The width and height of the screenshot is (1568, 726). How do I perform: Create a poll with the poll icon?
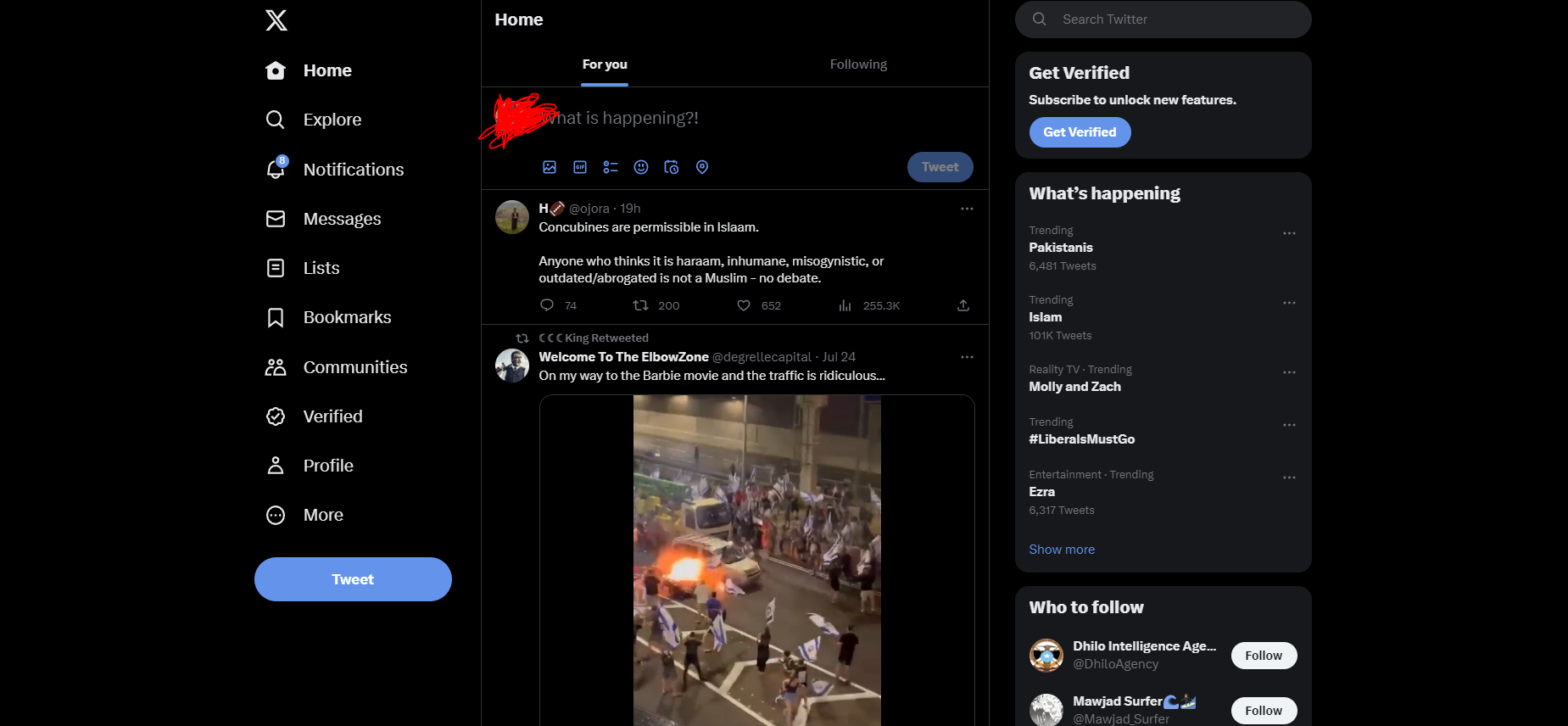point(611,167)
